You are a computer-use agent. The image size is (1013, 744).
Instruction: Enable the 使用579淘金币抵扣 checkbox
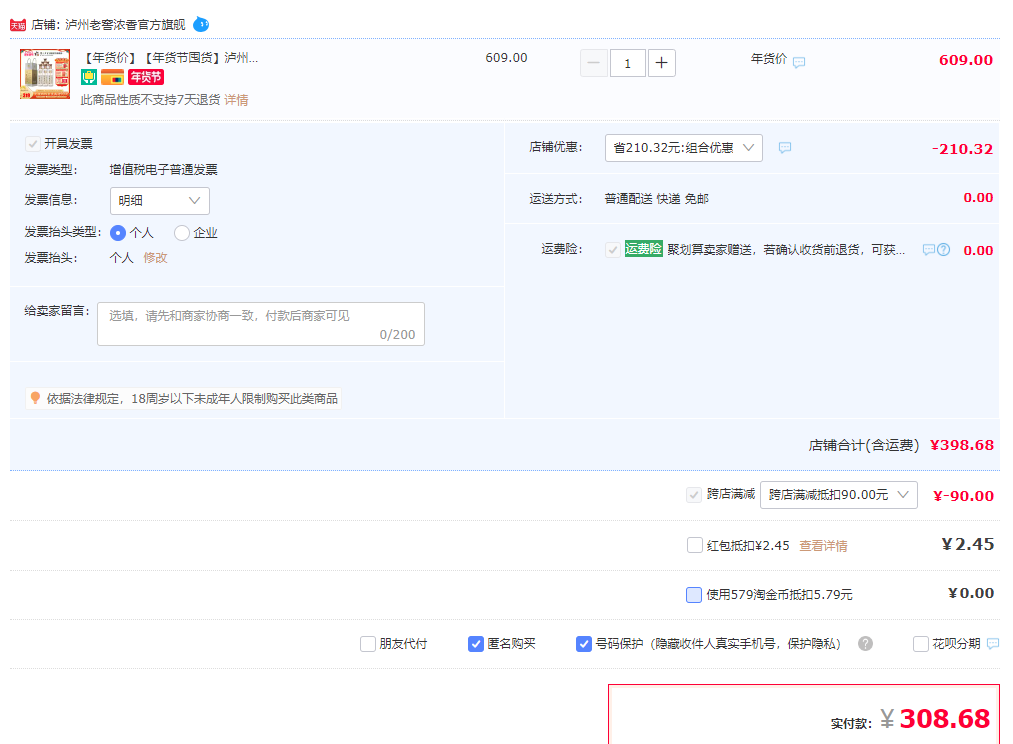pos(694,594)
